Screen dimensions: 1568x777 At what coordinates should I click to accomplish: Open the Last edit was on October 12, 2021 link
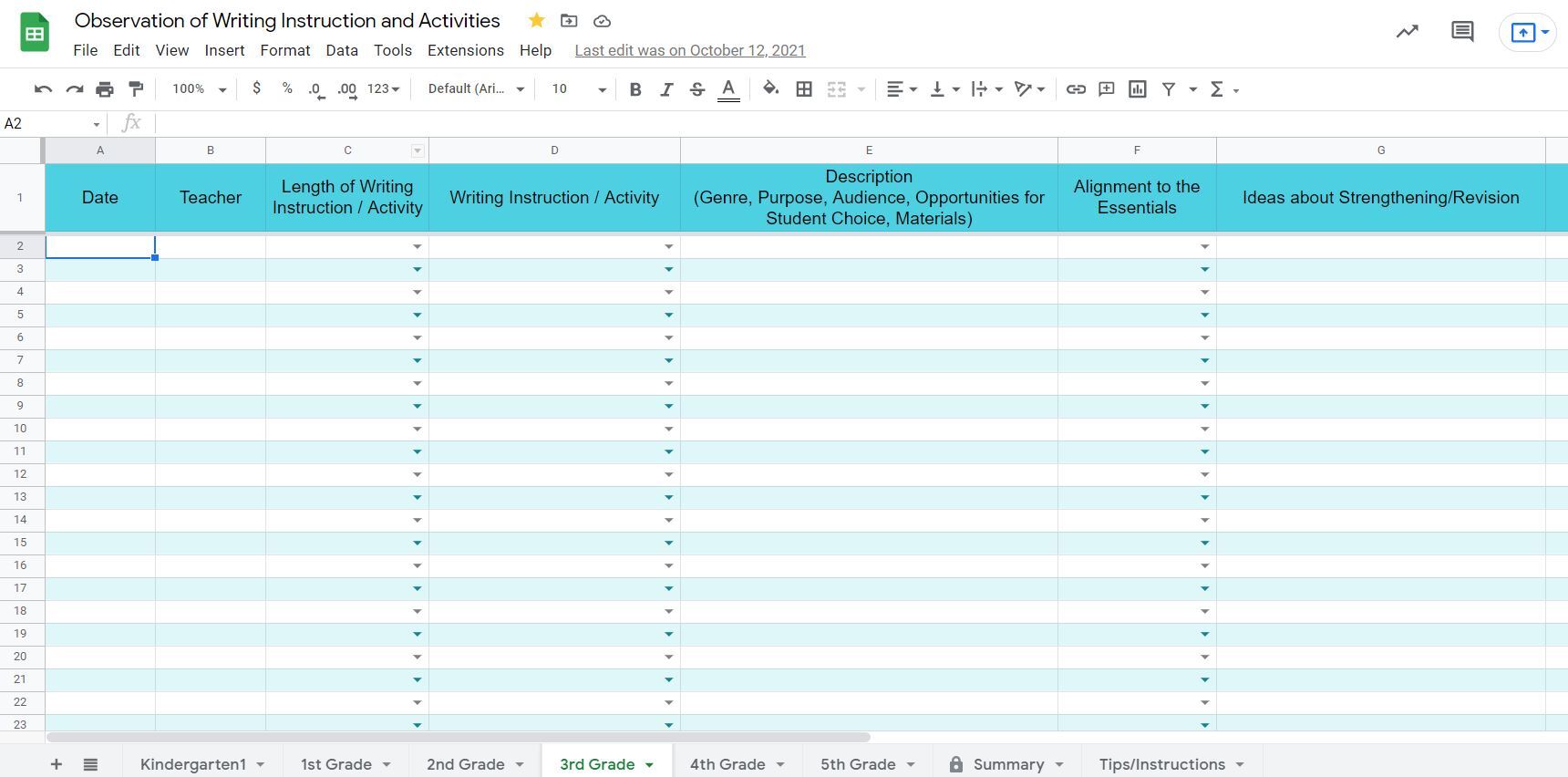(690, 50)
